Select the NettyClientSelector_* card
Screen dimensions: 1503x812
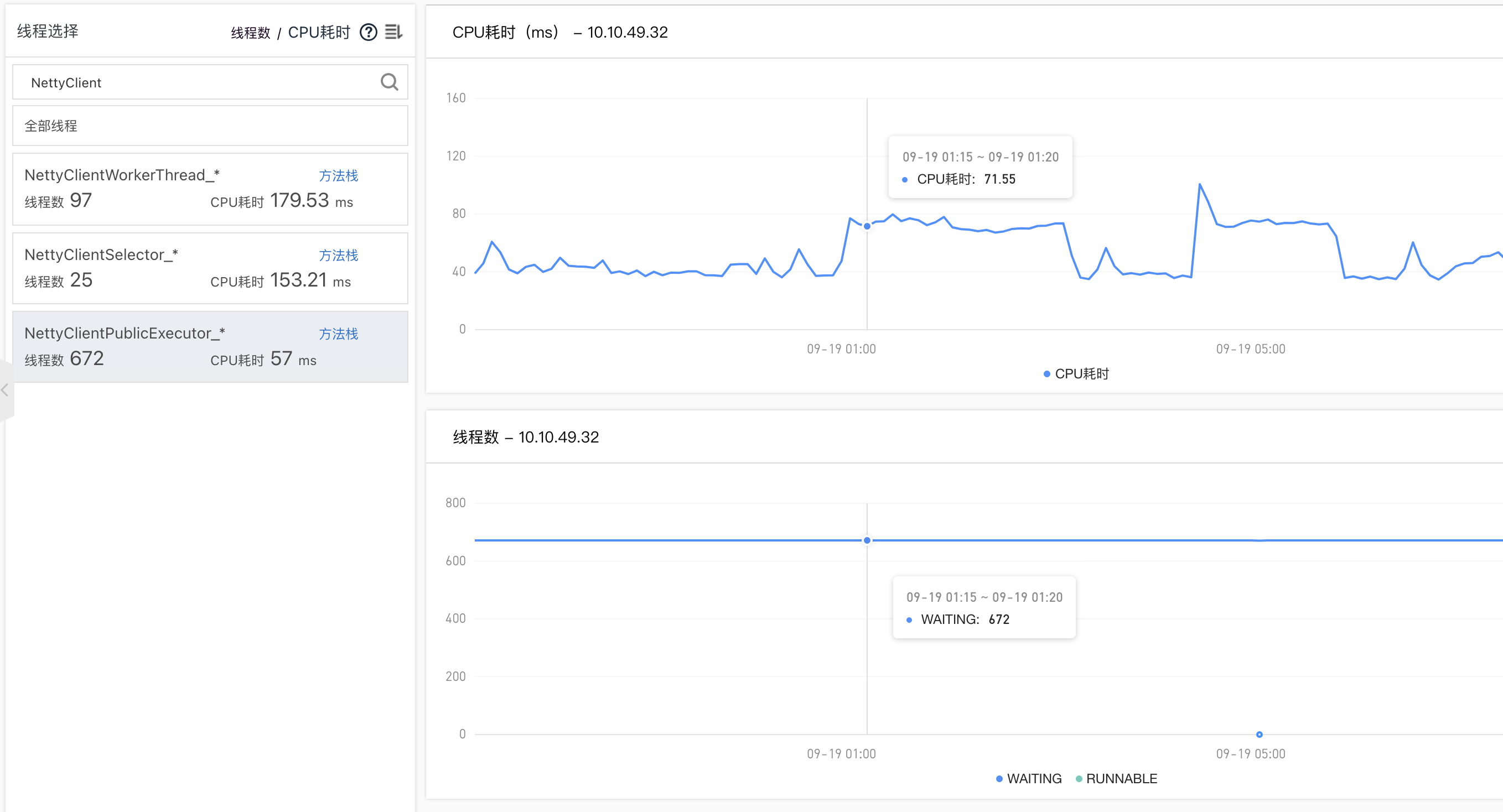click(210, 268)
